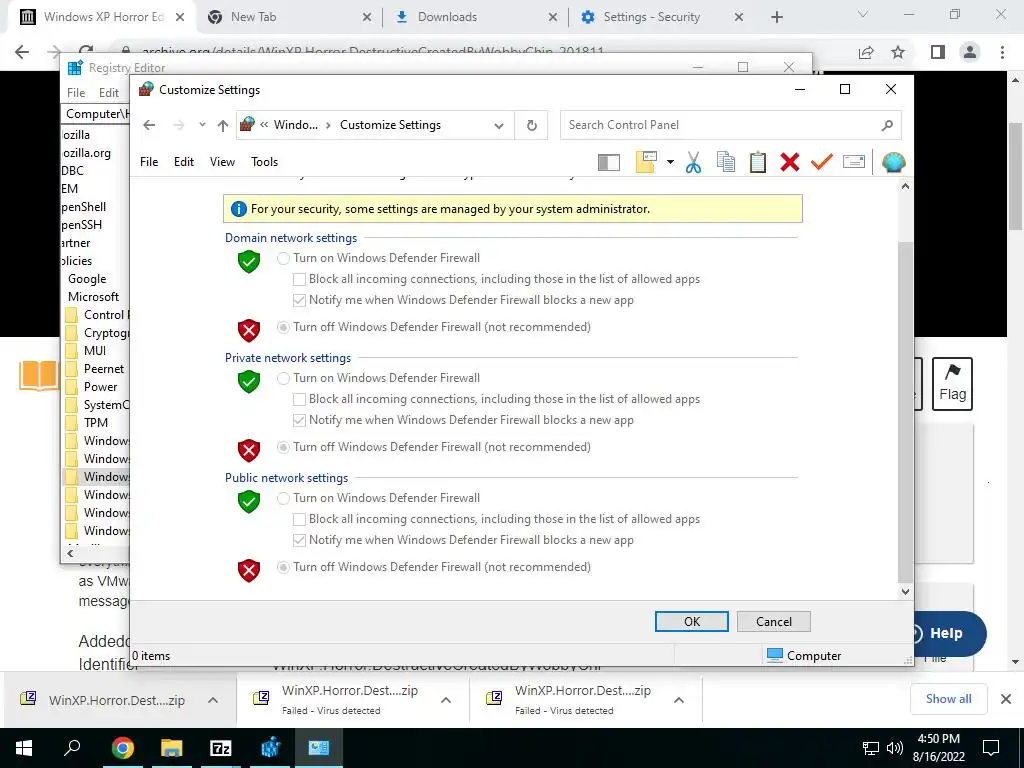Click the Share page icon in Chrome
Screen dimensions: 1024x768
click(866, 52)
